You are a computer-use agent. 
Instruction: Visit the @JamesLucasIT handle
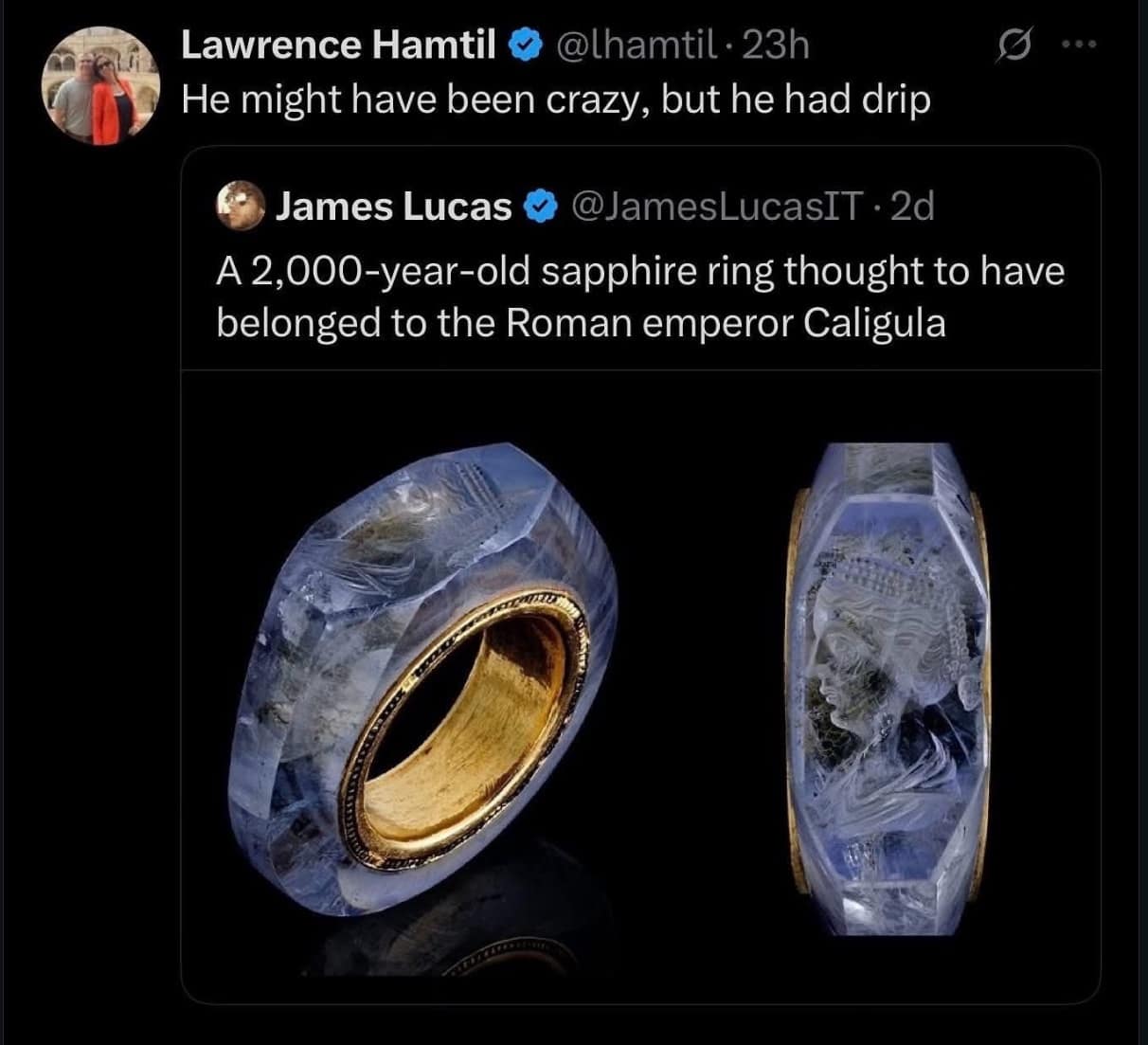point(716,206)
